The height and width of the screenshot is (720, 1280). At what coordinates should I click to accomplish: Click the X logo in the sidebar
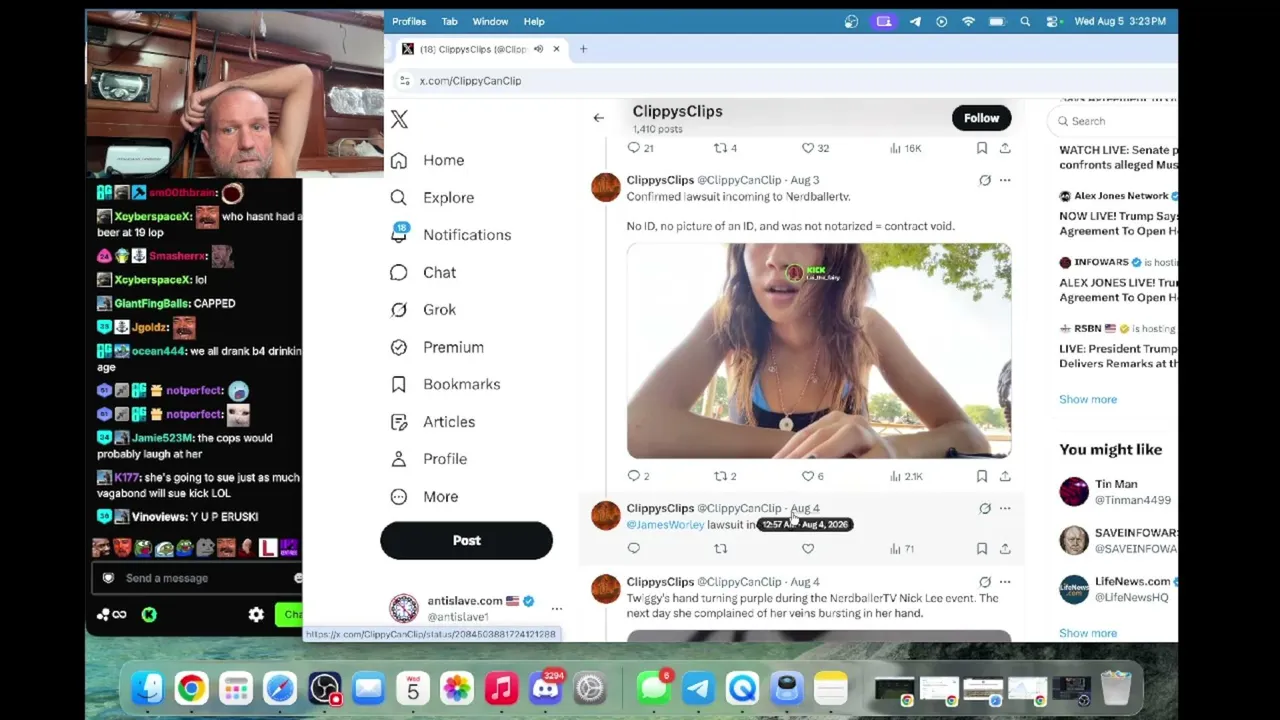(399, 120)
